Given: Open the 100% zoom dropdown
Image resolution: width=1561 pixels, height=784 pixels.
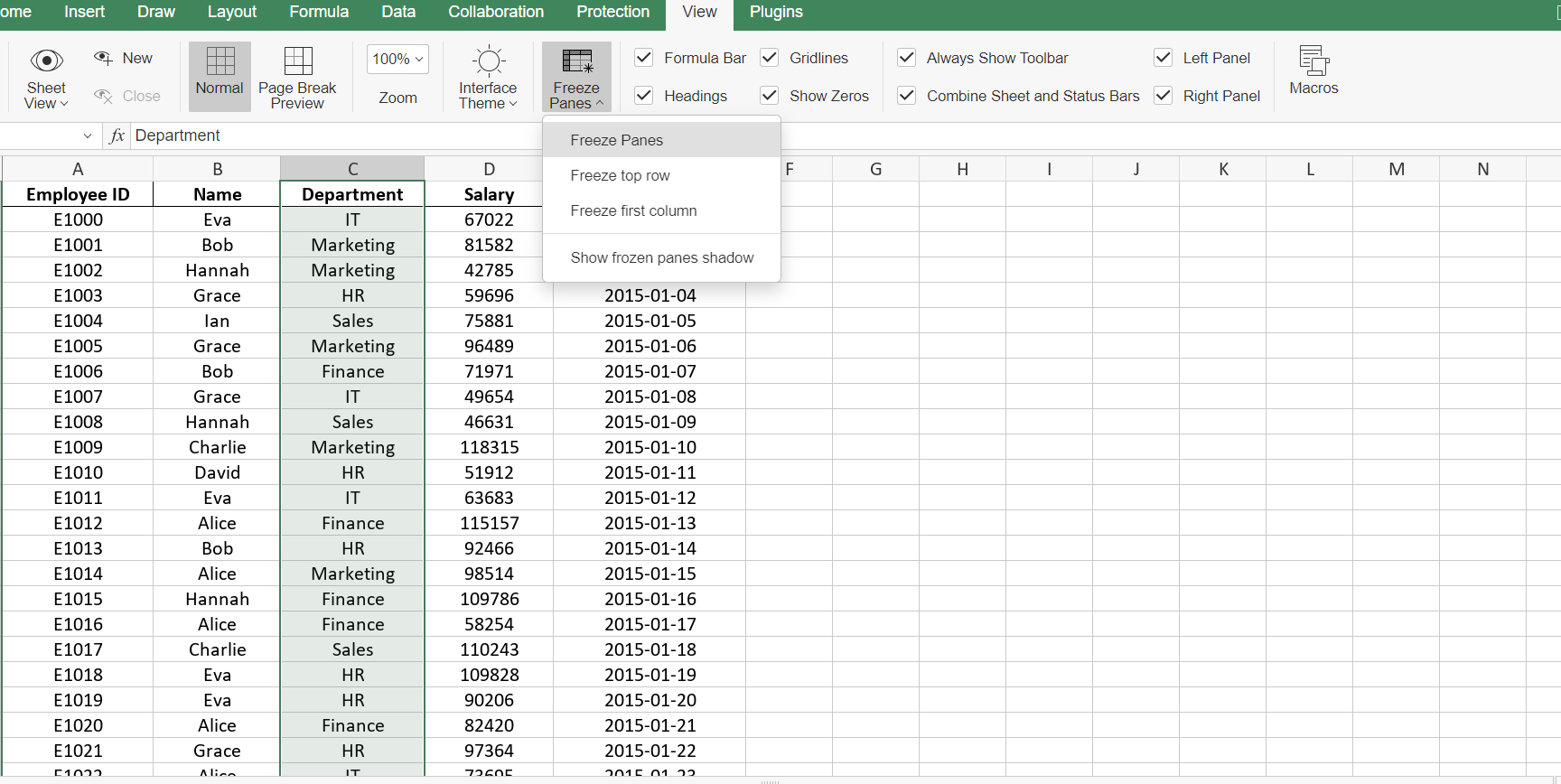Looking at the screenshot, I should click(397, 59).
